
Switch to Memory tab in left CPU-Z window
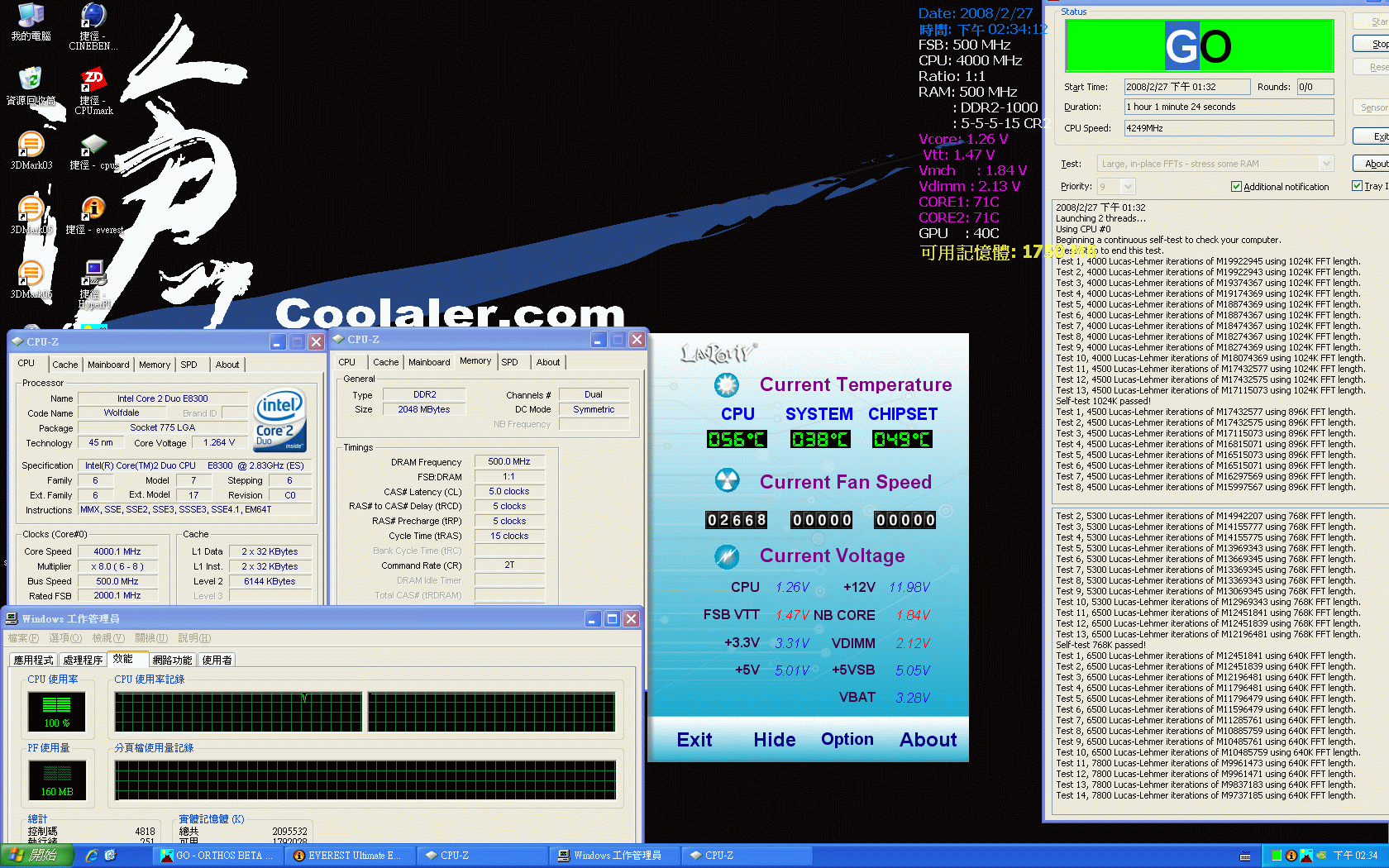(x=155, y=365)
